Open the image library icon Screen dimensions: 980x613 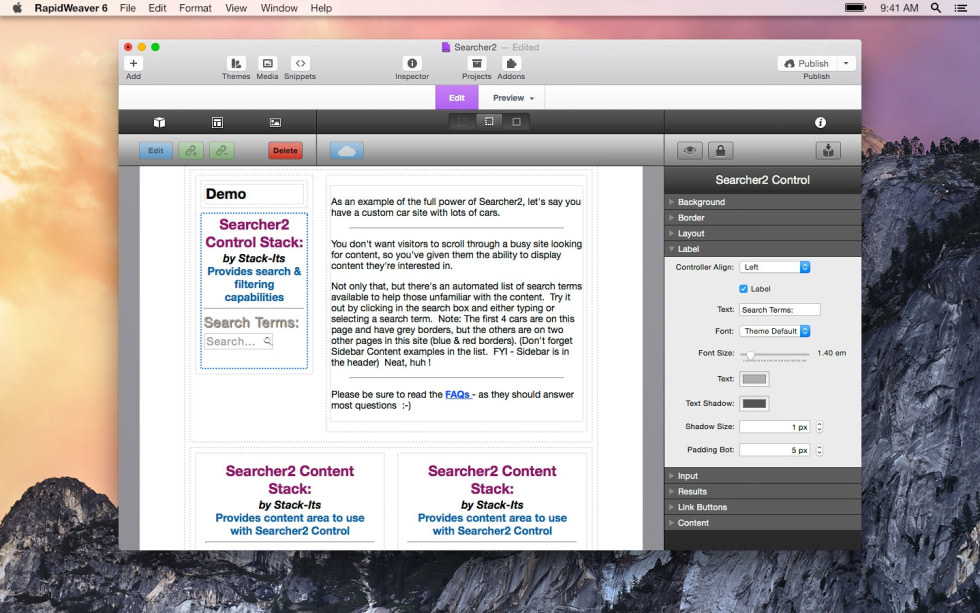275,122
